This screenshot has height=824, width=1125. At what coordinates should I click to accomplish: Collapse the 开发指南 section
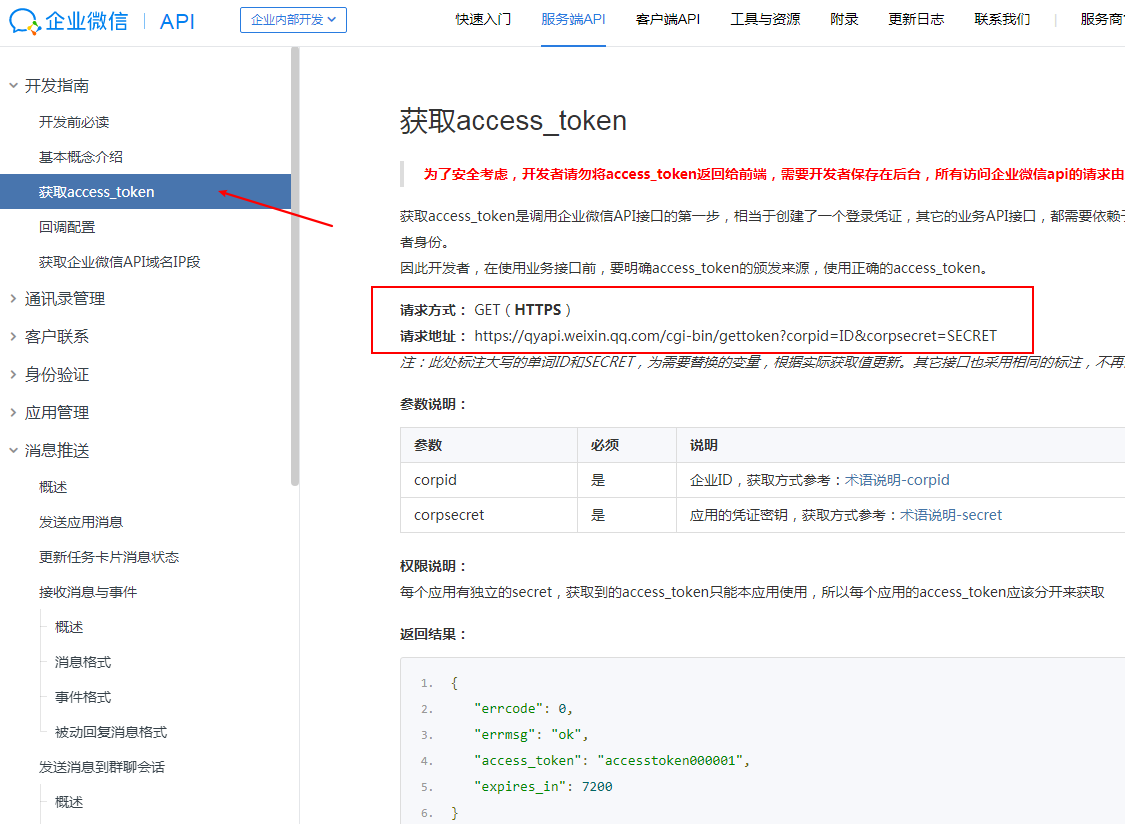click(14, 86)
